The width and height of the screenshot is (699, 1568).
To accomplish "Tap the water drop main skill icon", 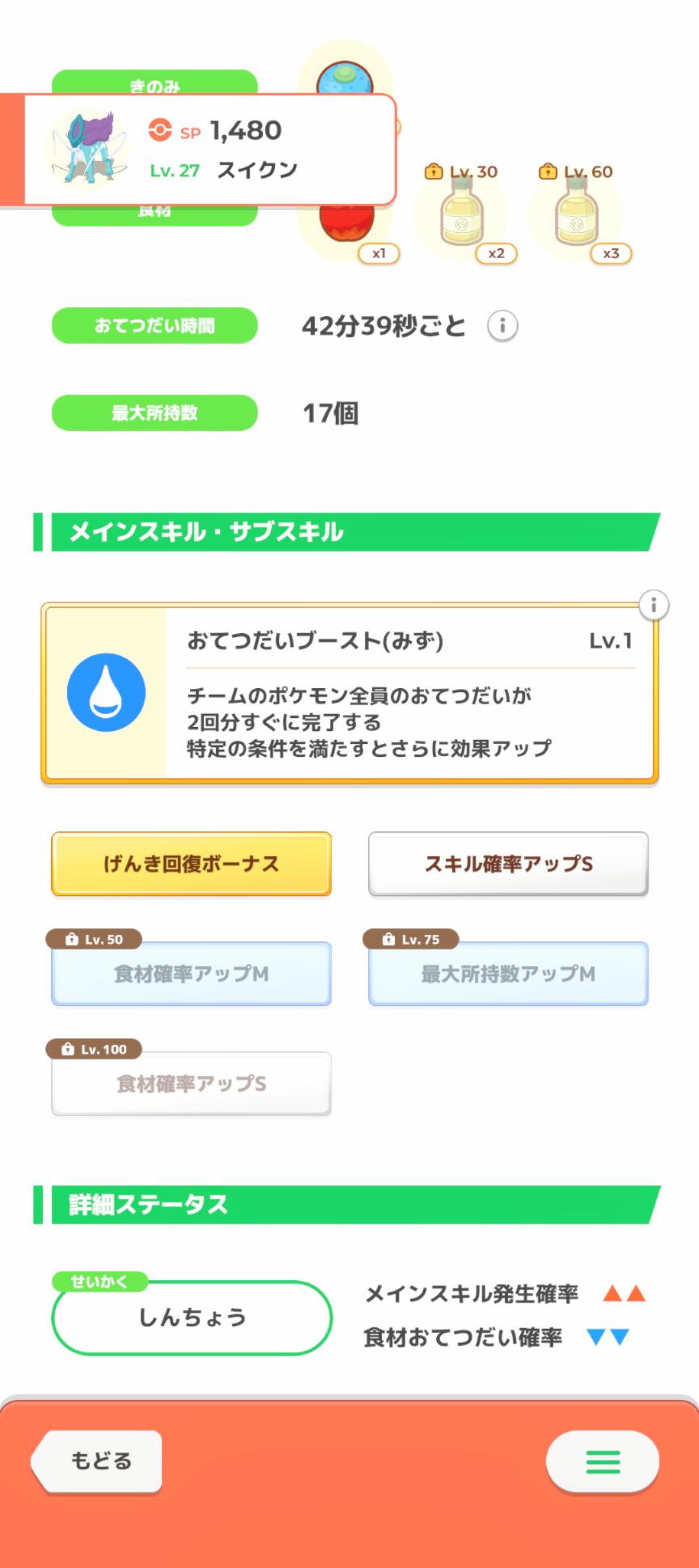I will [x=106, y=693].
